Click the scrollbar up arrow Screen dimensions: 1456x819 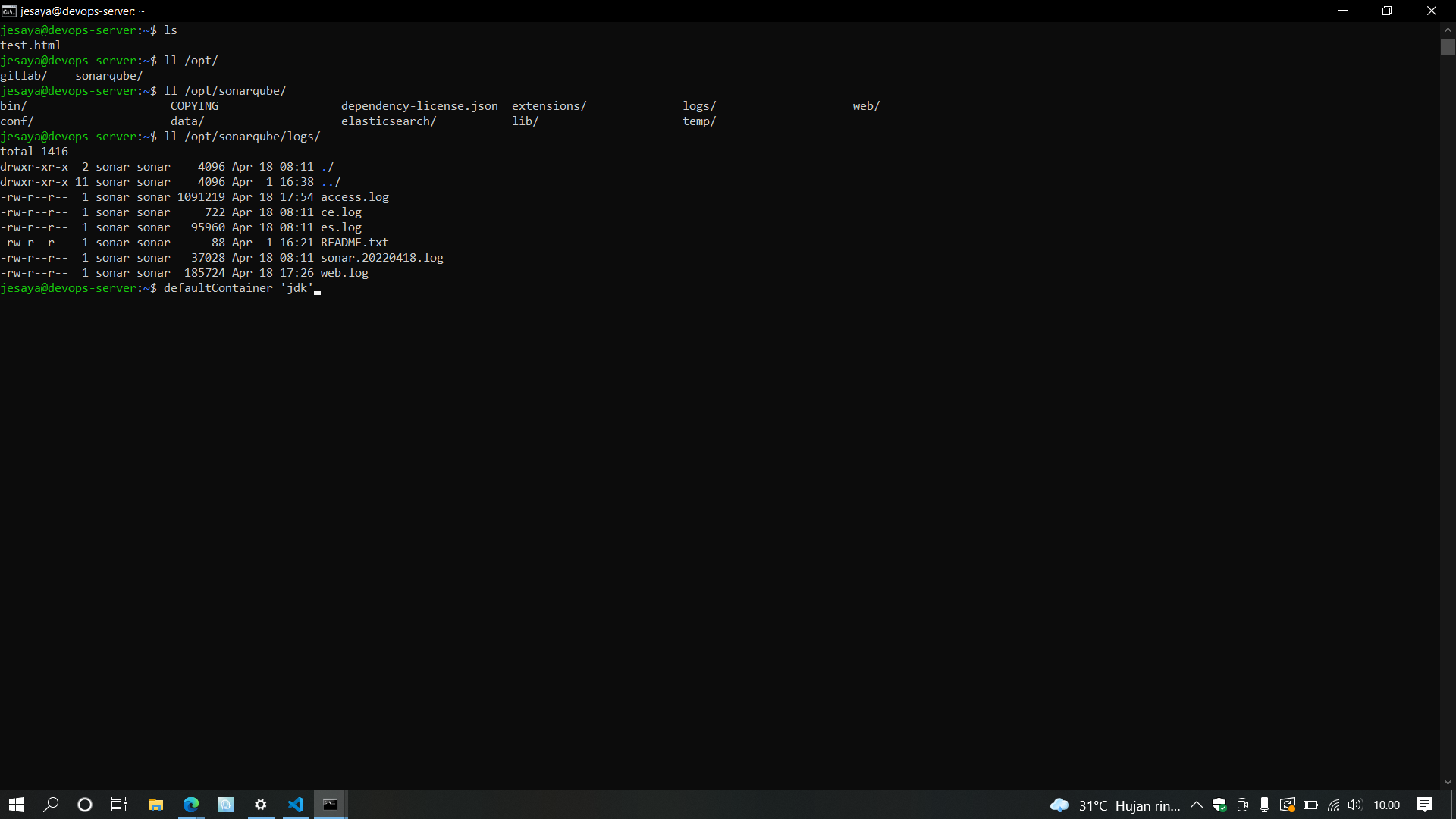coord(1448,30)
